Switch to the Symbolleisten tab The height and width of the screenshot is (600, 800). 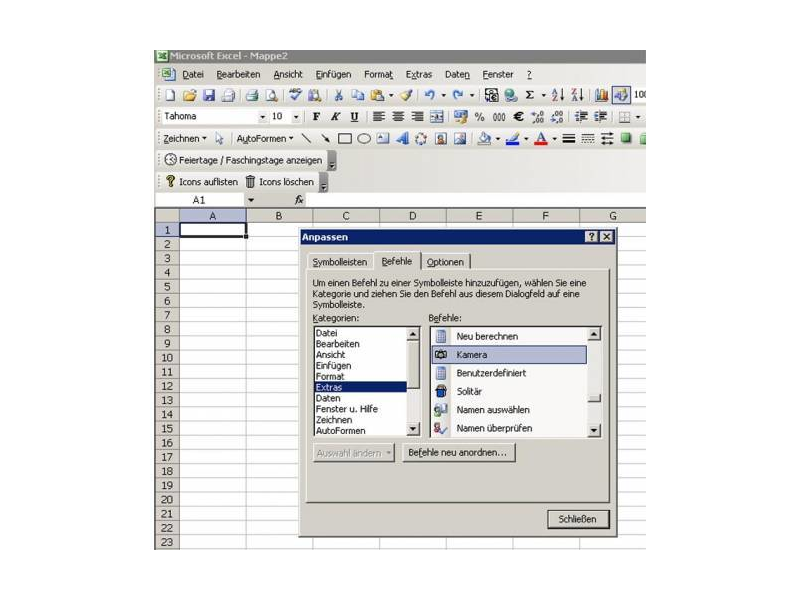tap(340, 262)
